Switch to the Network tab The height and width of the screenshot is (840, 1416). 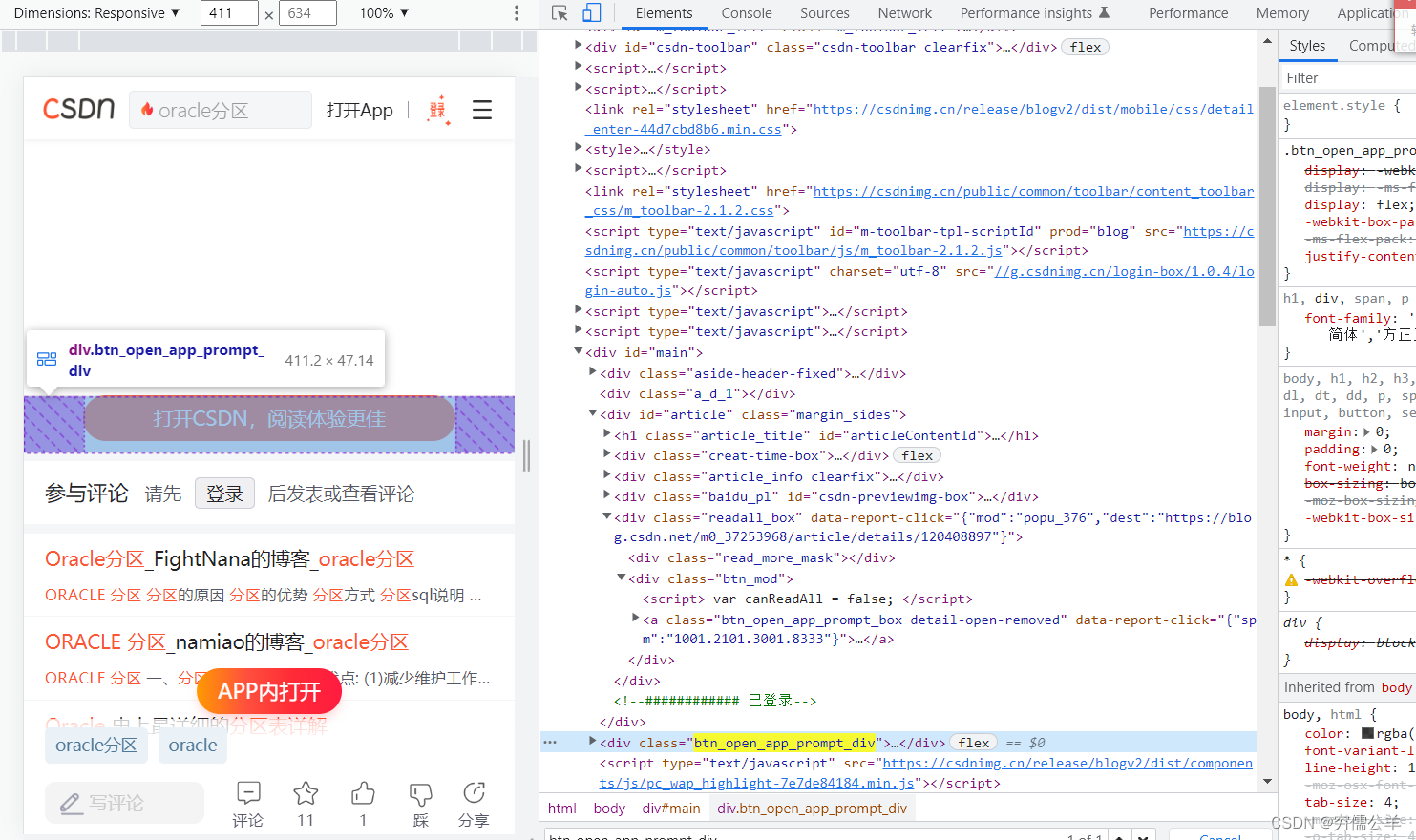[x=905, y=13]
